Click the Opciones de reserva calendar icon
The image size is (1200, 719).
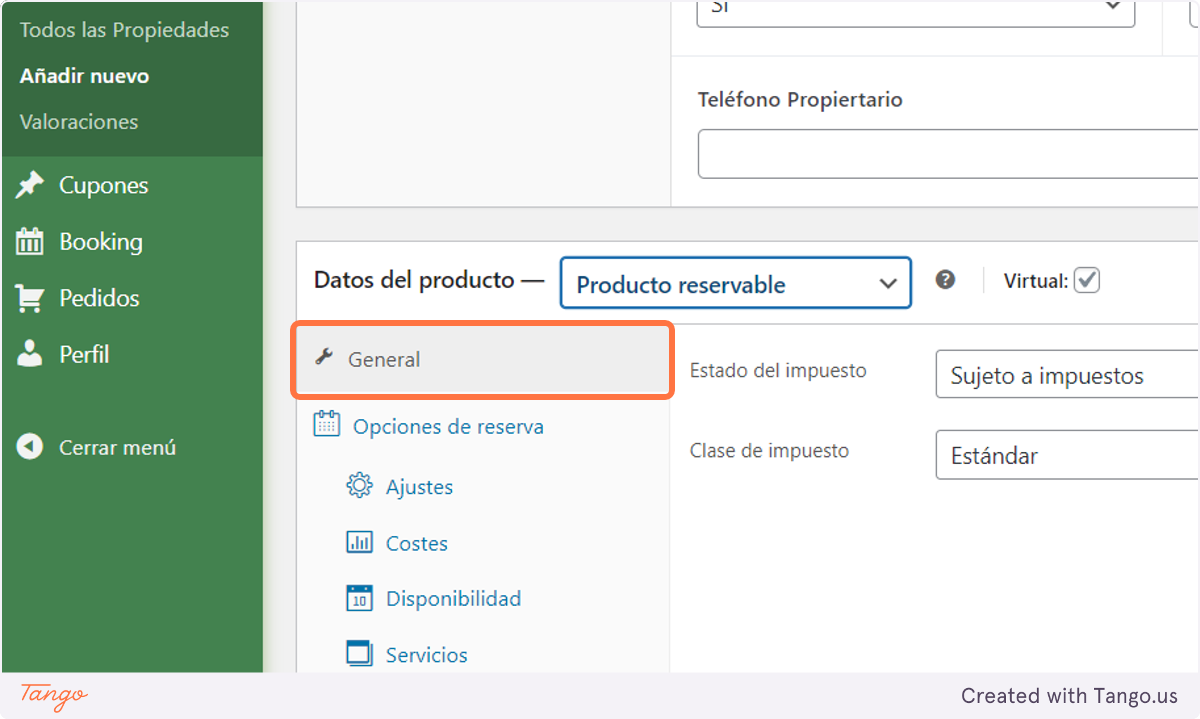pyautogui.click(x=326, y=424)
